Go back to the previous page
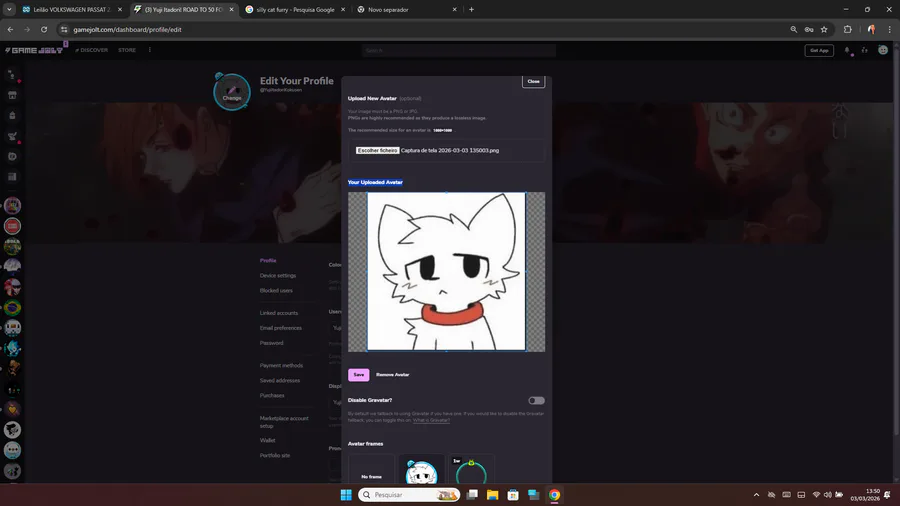The width and height of the screenshot is (900, 506). tap(10, 29)
